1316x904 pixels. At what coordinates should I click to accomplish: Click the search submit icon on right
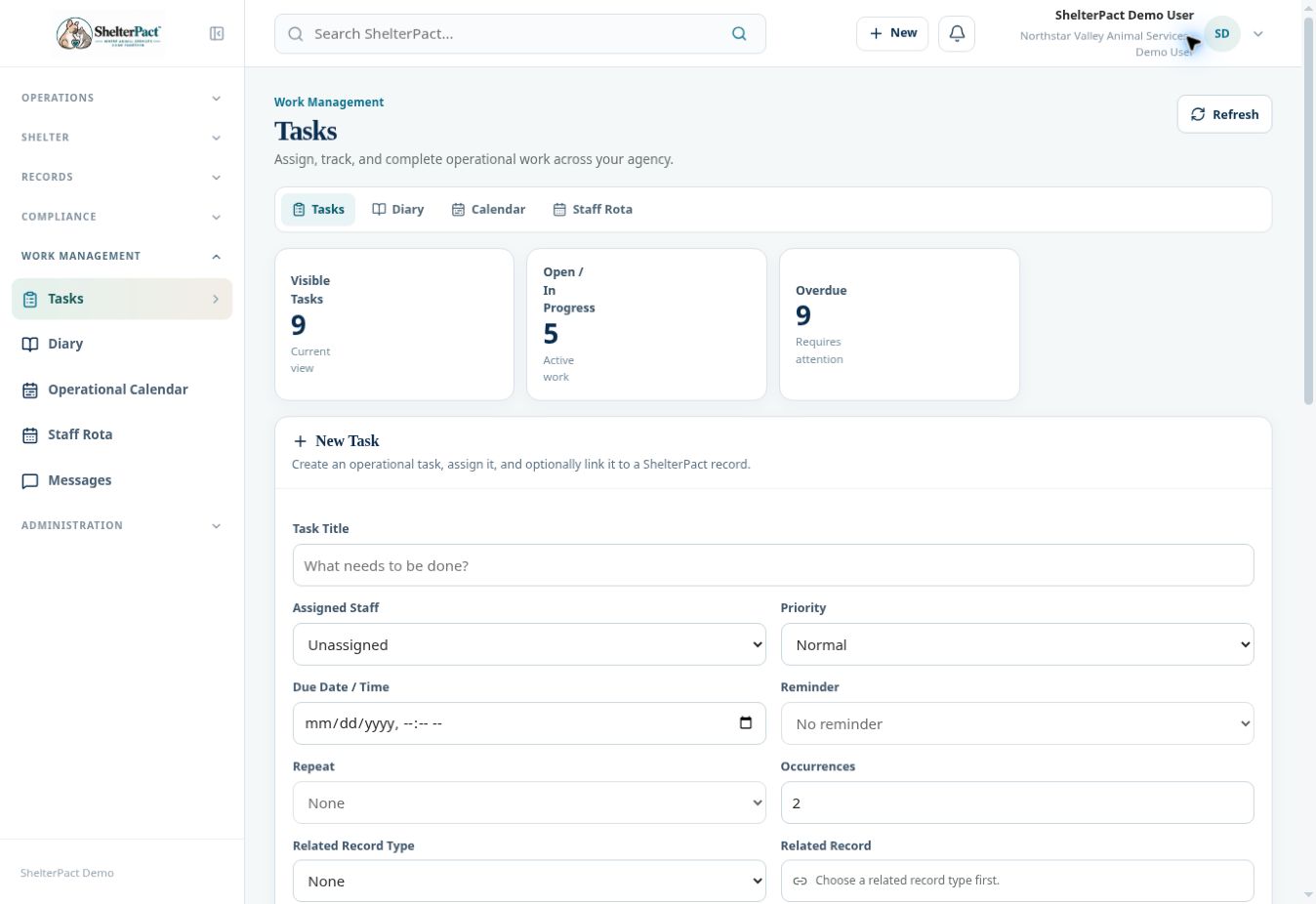739,33
